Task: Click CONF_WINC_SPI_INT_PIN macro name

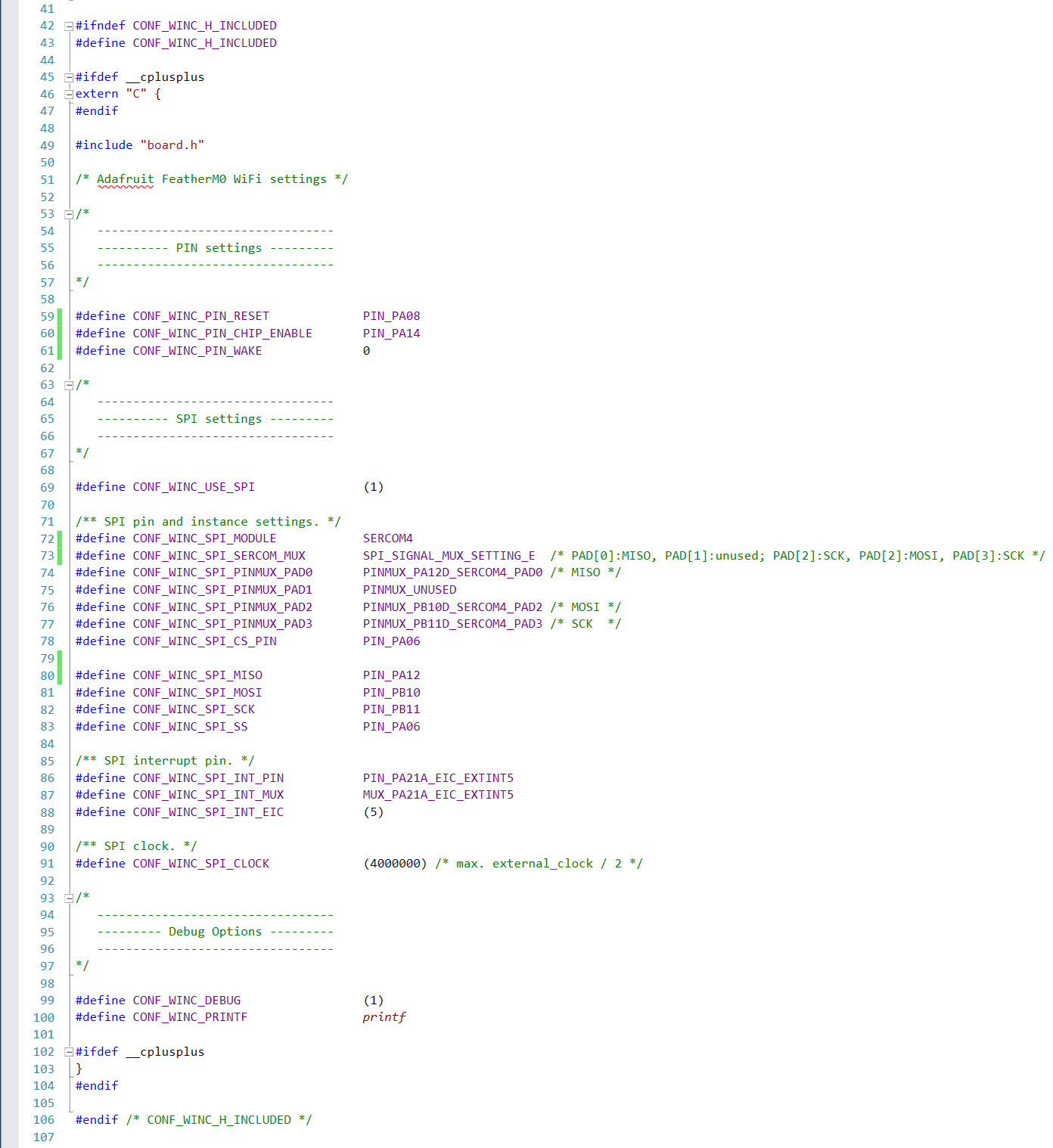Action: pos(208,778)
